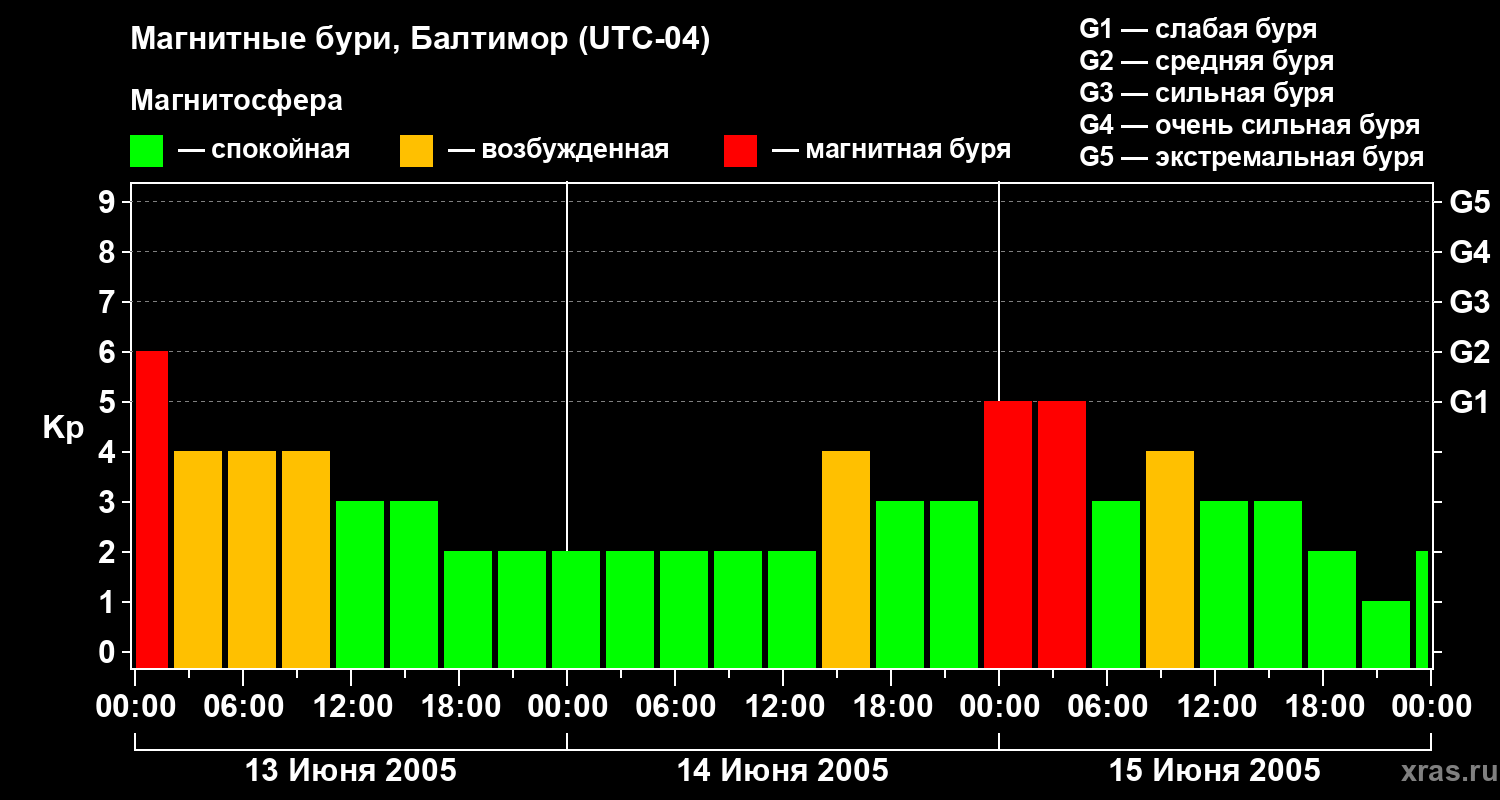Click the 'Kp' axis title
Screen dimensions: 1500x800
(63, 429)
